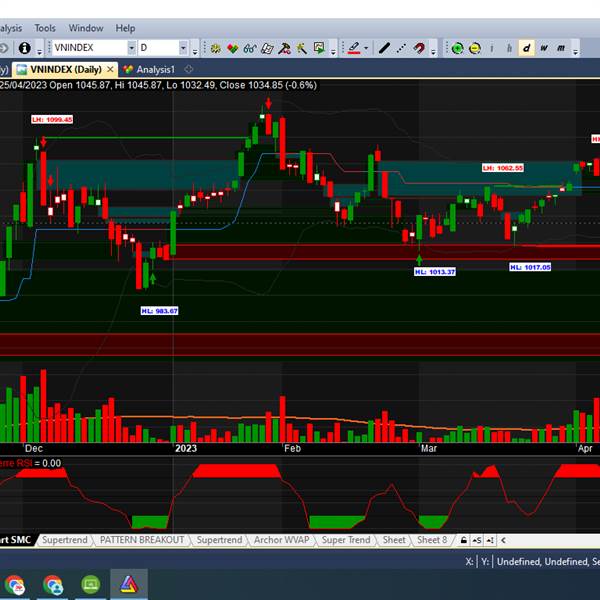Select the Supertrend tab before Archor WVAP
The image size is (600, 600).
219,540
